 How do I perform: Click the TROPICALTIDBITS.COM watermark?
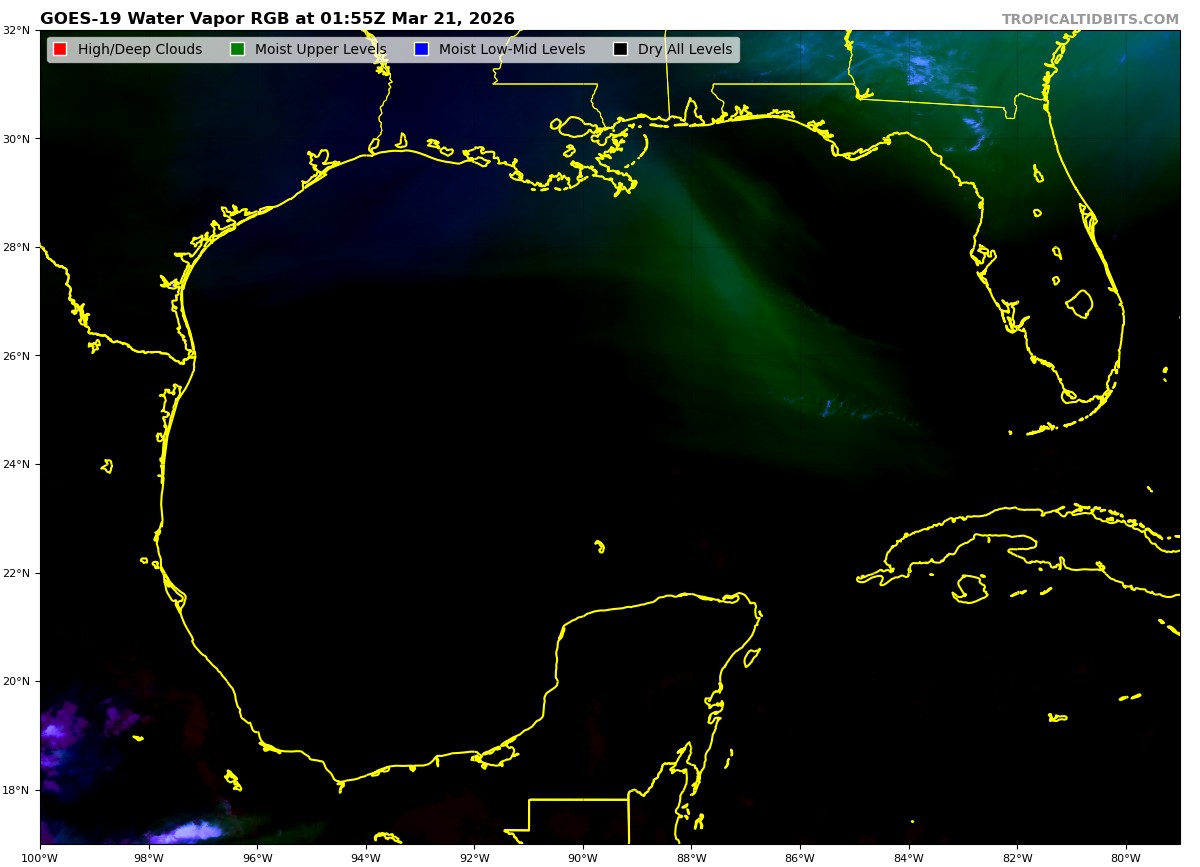pyautogui.click(x=1090, y=19)
